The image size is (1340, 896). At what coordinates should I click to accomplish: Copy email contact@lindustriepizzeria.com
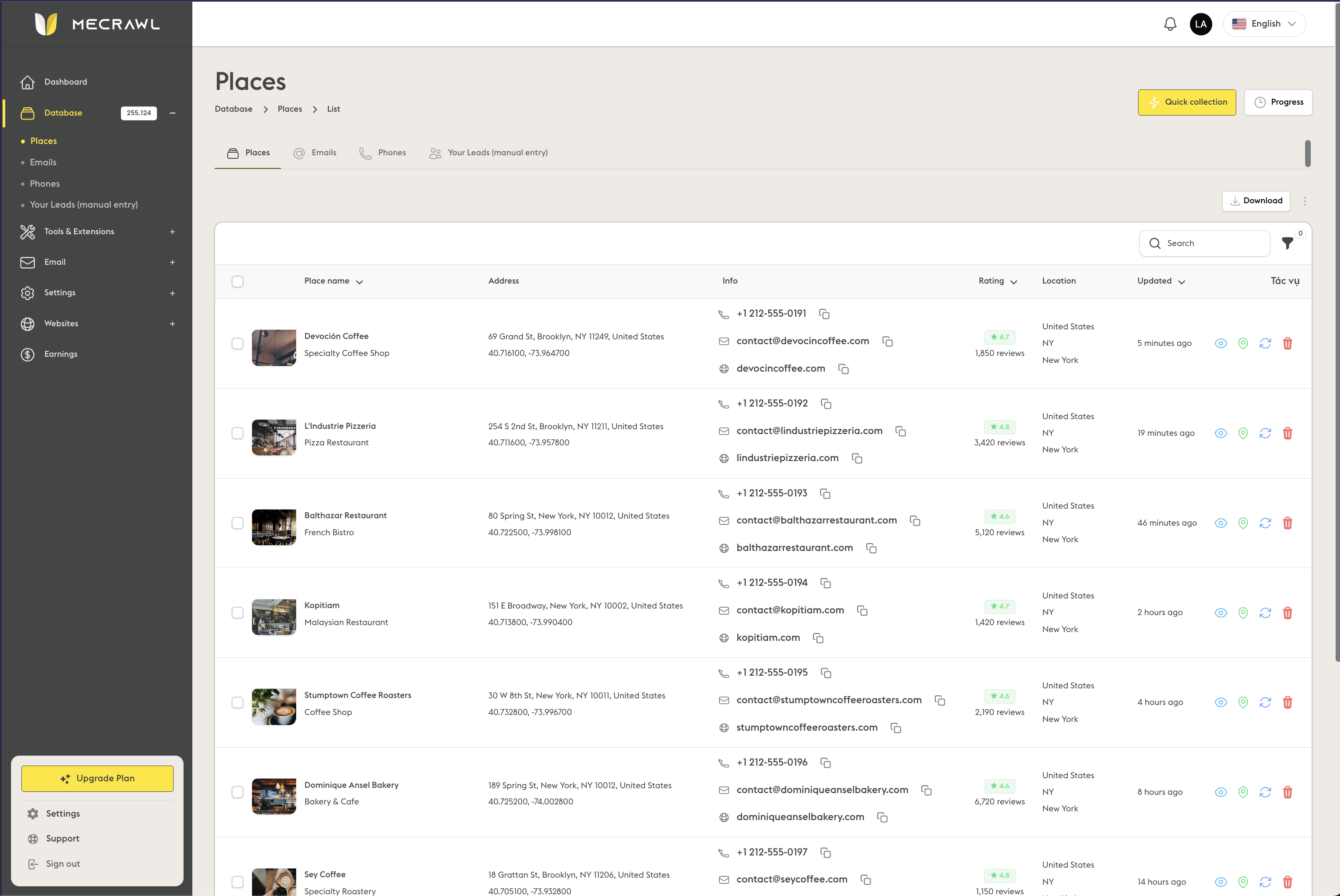901,431
